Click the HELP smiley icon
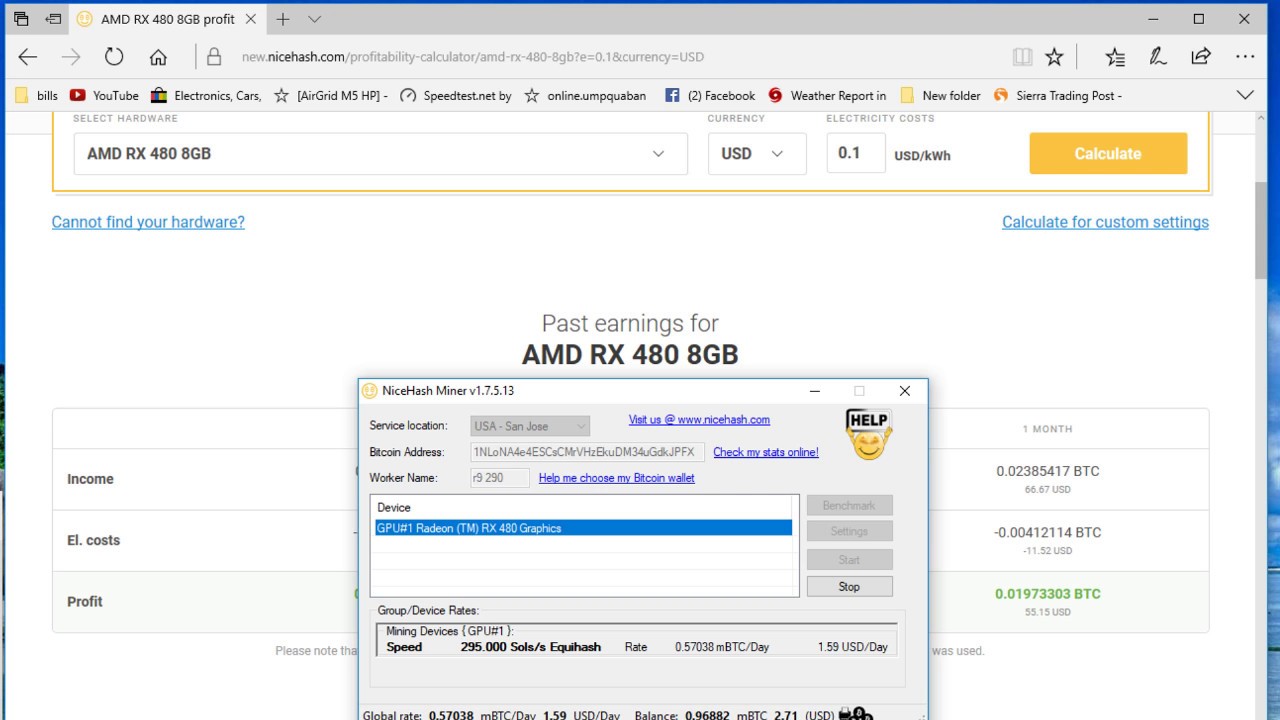This screenshot has width=1280, height=720. pos(868,434)
